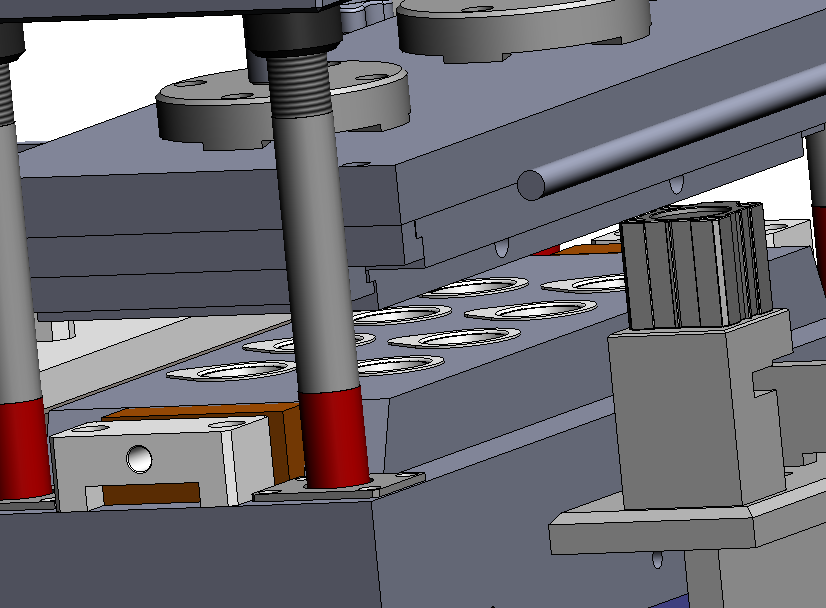
Task: Click the round hole in white bracket
Action: 141,458
